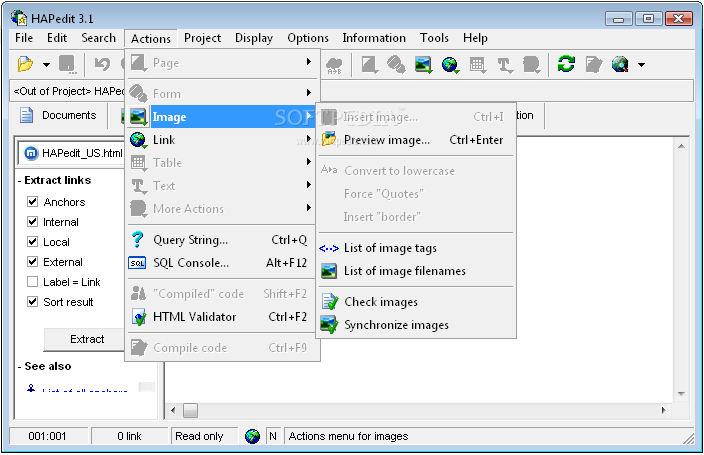The height and width of the screenshot is (455, 704).
Task: Choose List of image filenames
Action: coord(416,271)
